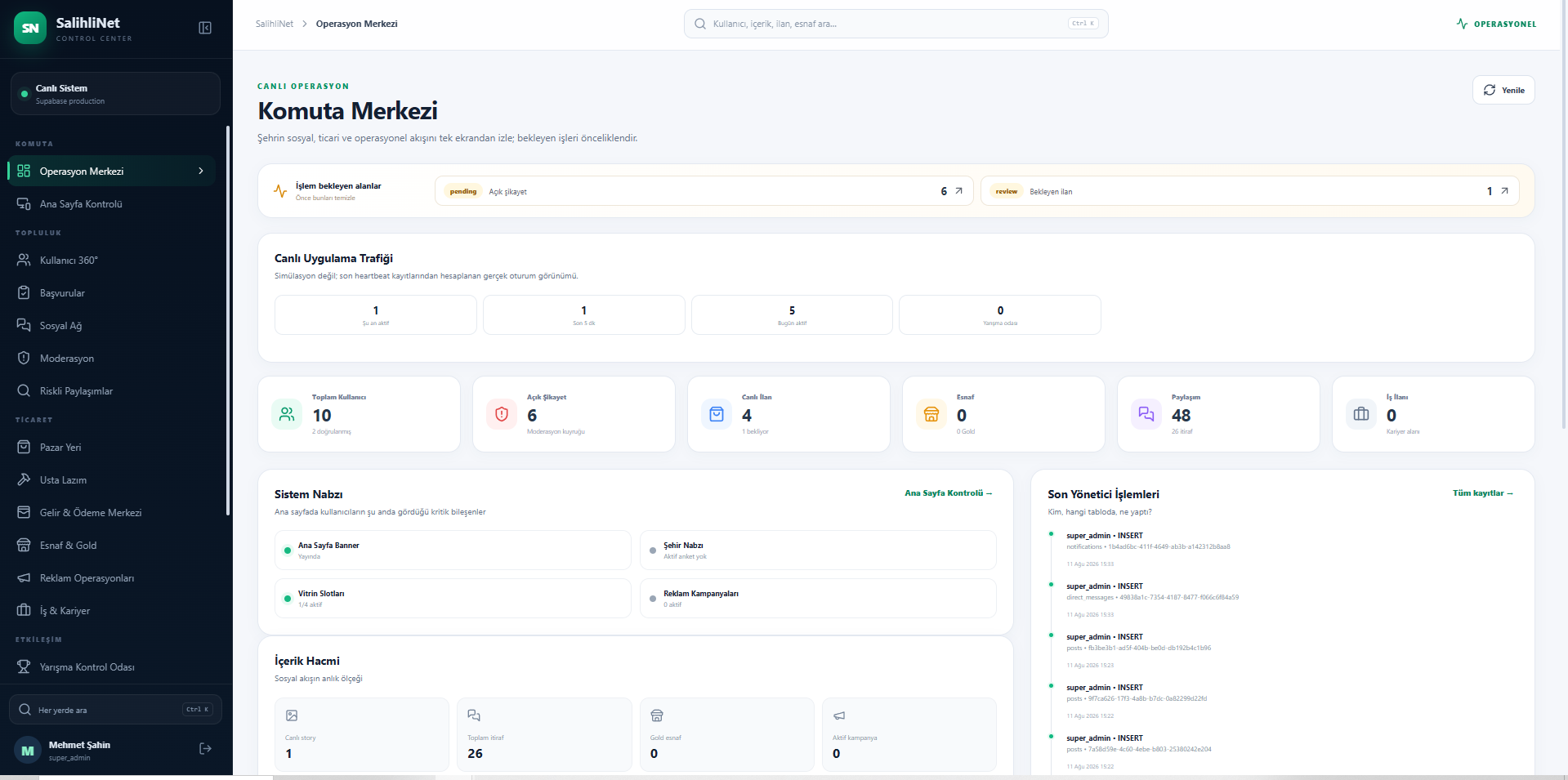Click the Canlı story image icon

(292, 715)
